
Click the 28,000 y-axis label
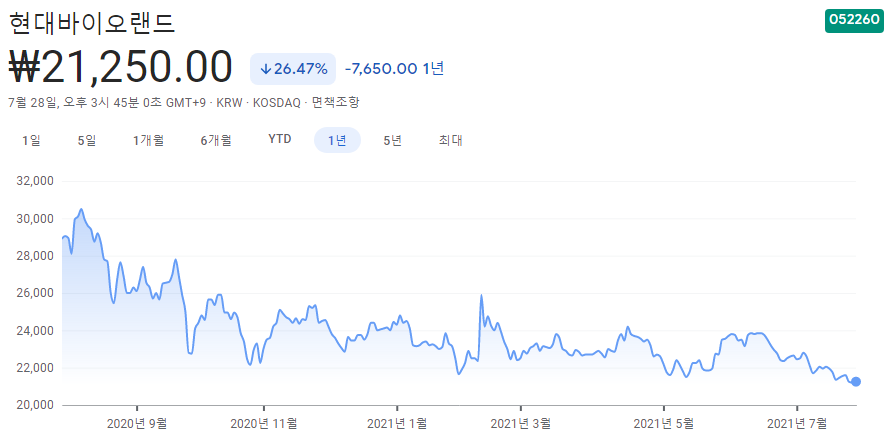coord(36,256)
